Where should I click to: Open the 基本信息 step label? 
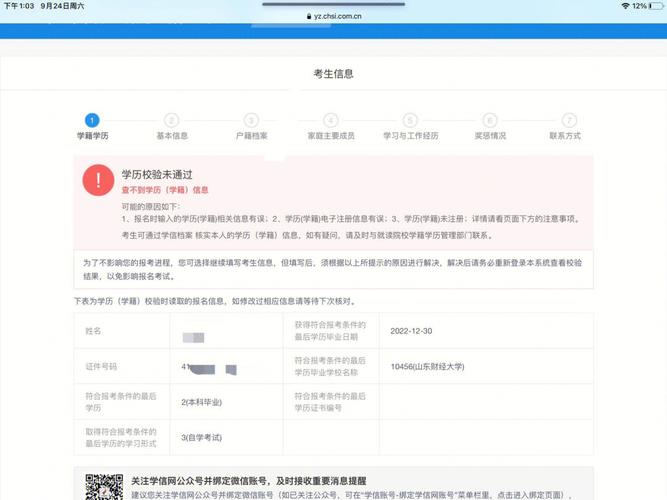(x=172, y=136)
